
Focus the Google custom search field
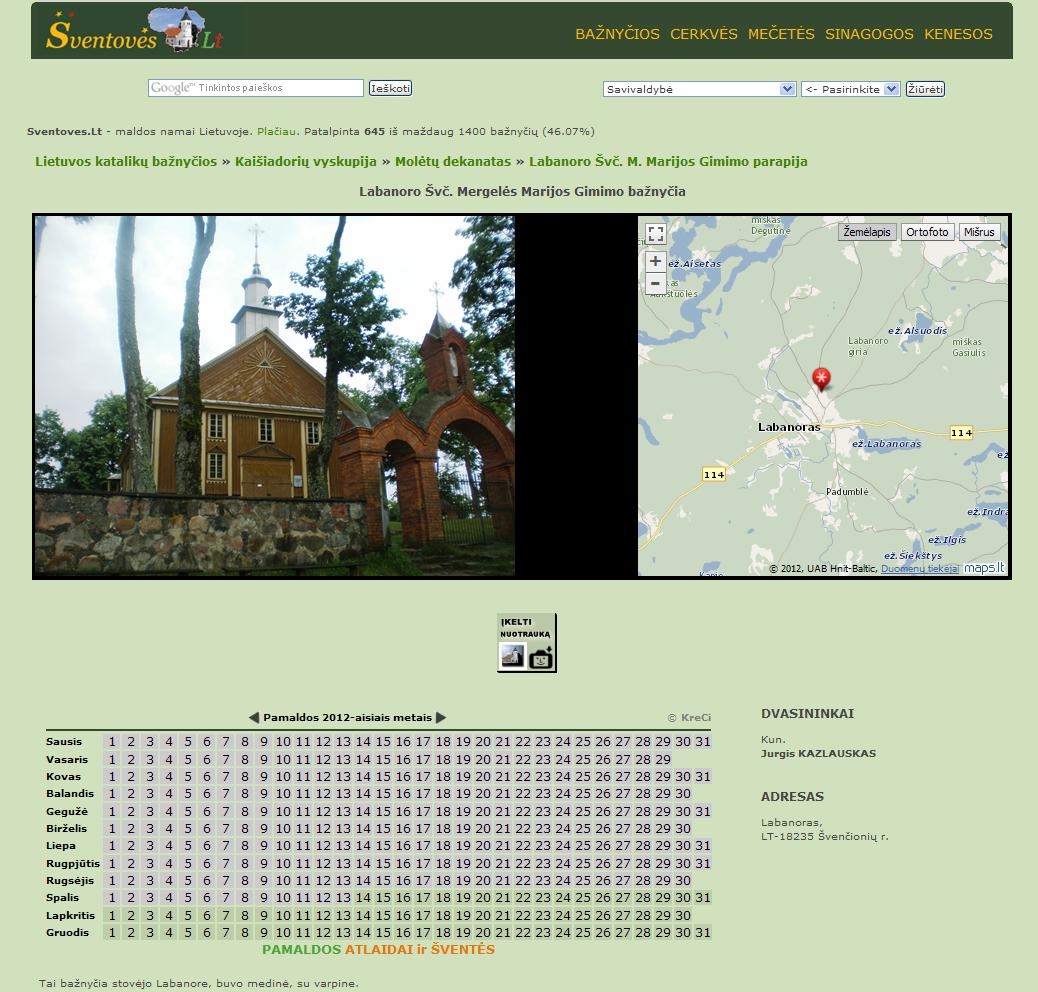[256, 88]
